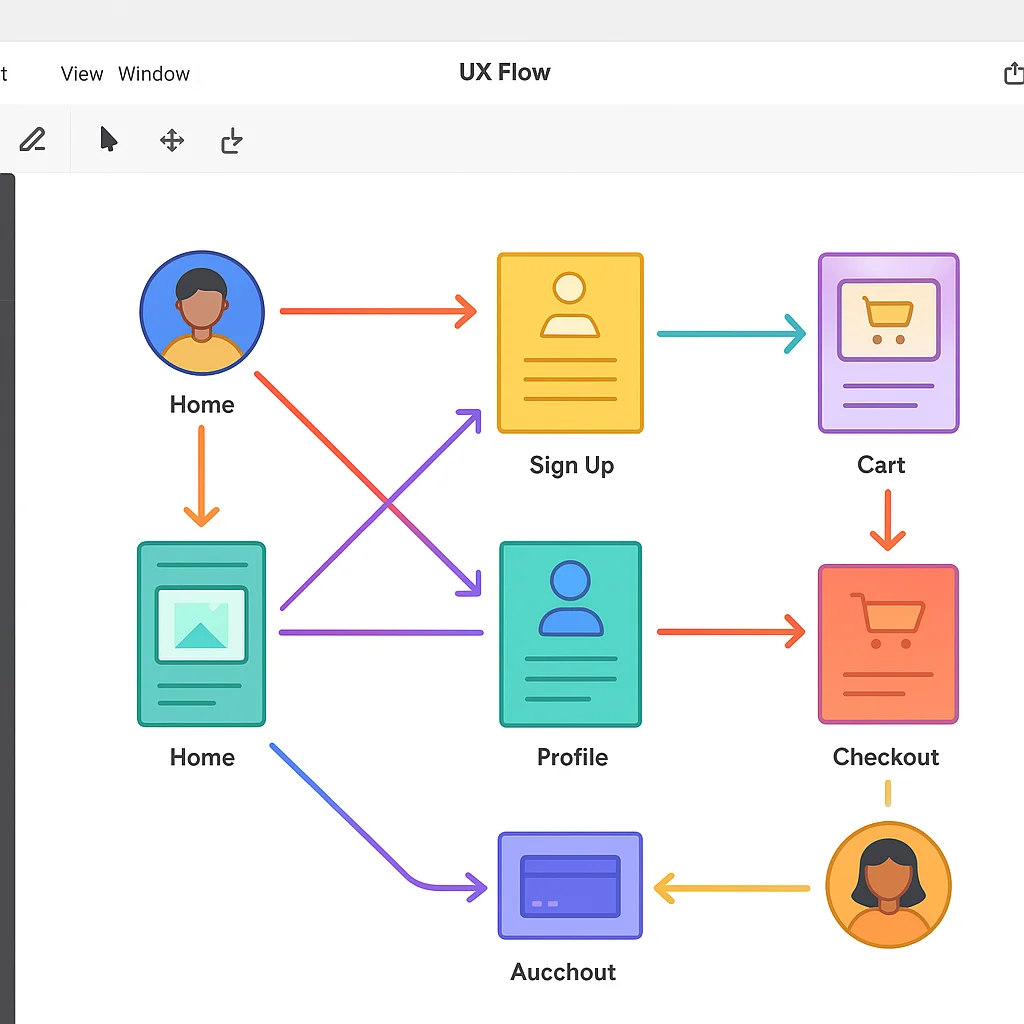Open the View menu

click(x=81, y=73)
